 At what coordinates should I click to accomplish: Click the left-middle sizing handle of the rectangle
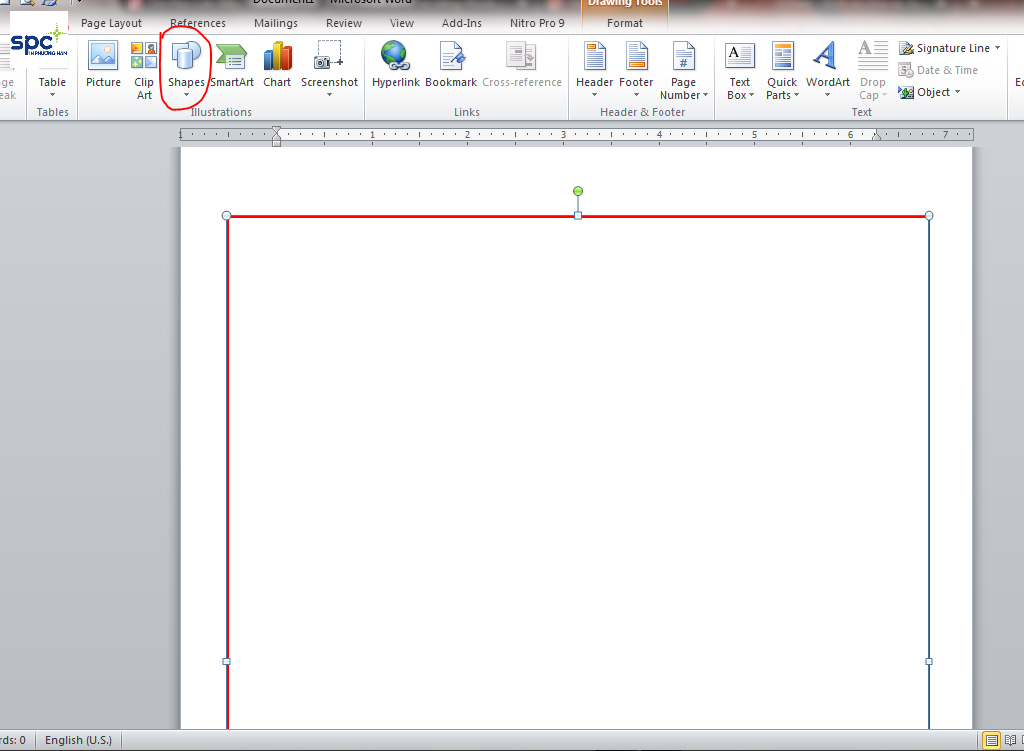227,662
